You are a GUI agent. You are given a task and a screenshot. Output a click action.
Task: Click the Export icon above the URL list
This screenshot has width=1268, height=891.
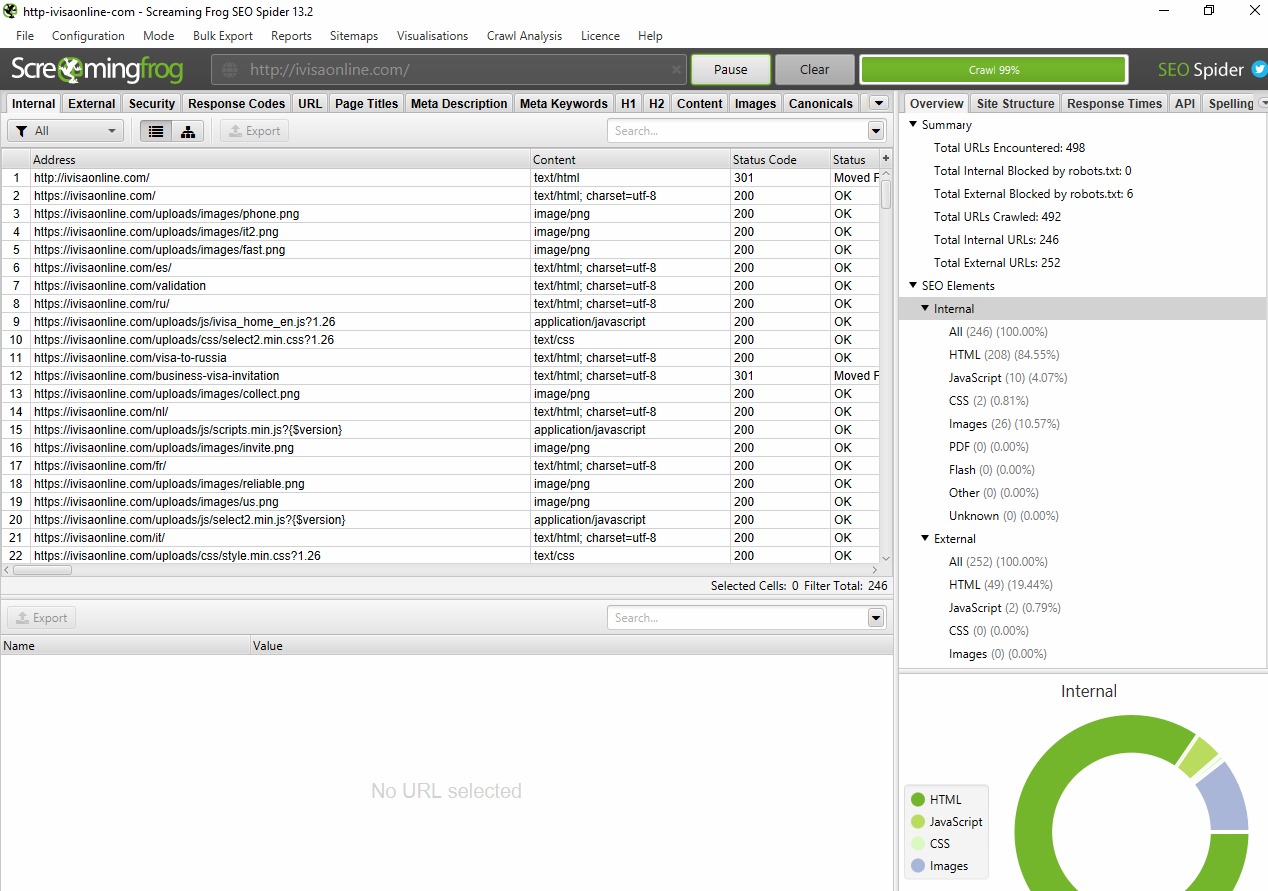(x=253, y=130)
